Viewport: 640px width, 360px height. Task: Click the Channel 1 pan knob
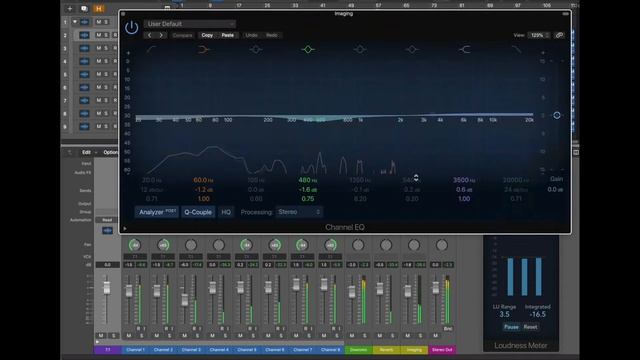point(135,245)
